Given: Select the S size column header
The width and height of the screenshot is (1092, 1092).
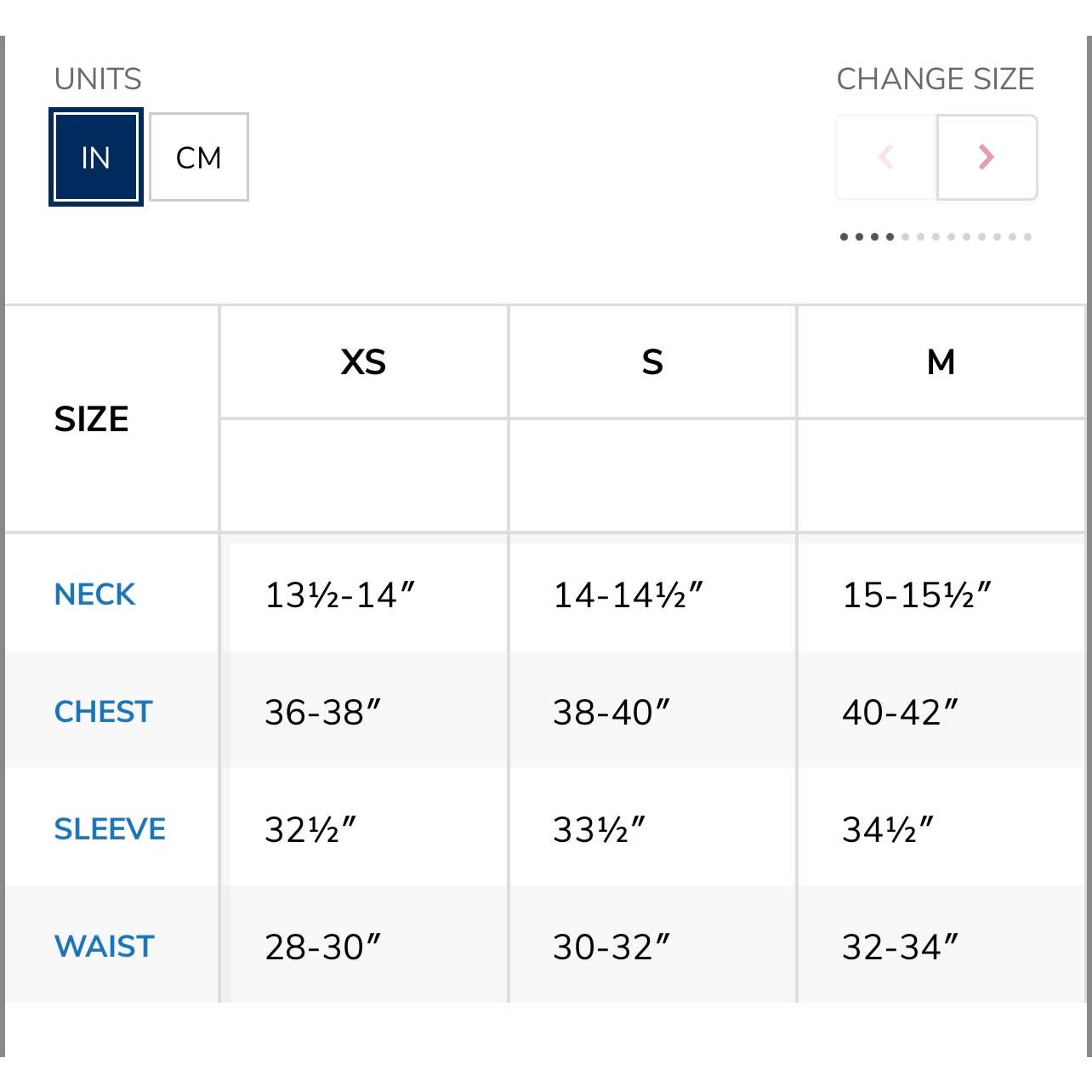Looking at the screenshot, I should coord(652,362).
